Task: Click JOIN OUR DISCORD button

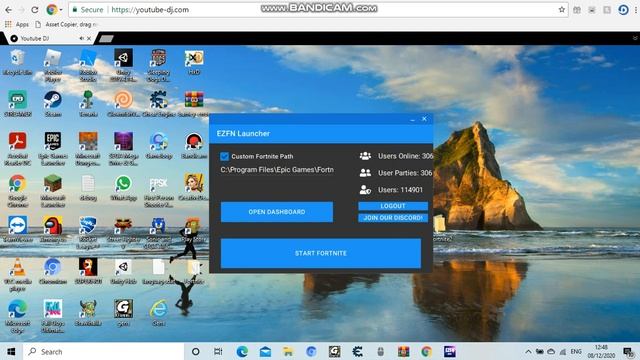Action: pyautogui.click(x=393, y=218)
